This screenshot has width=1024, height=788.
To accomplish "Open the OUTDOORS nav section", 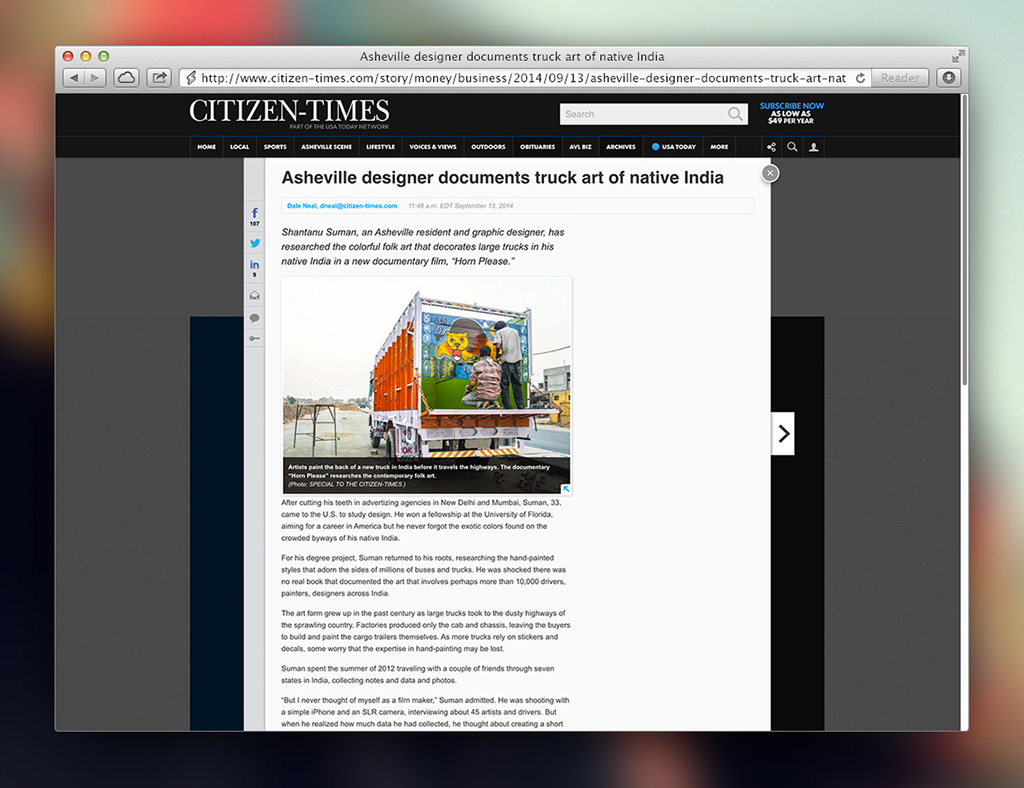I will (x=488, y=147).
